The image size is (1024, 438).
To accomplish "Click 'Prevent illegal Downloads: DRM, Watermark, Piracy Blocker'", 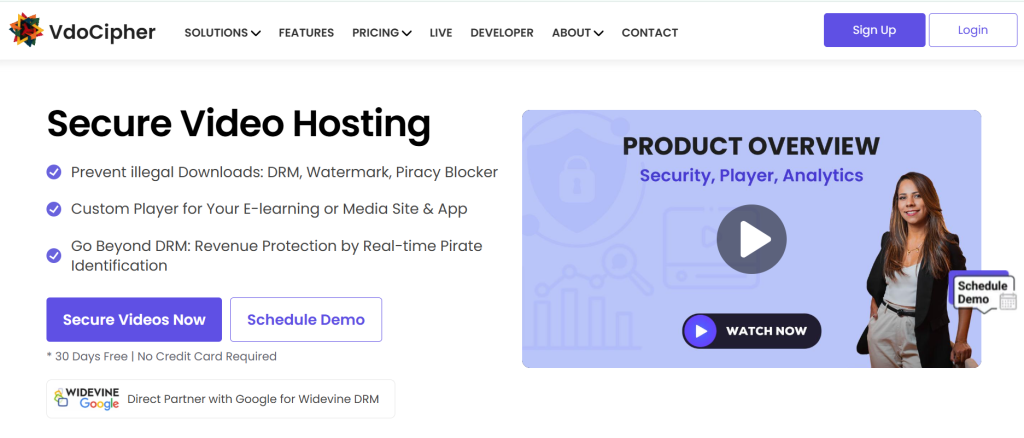I will tap(285, 172).
